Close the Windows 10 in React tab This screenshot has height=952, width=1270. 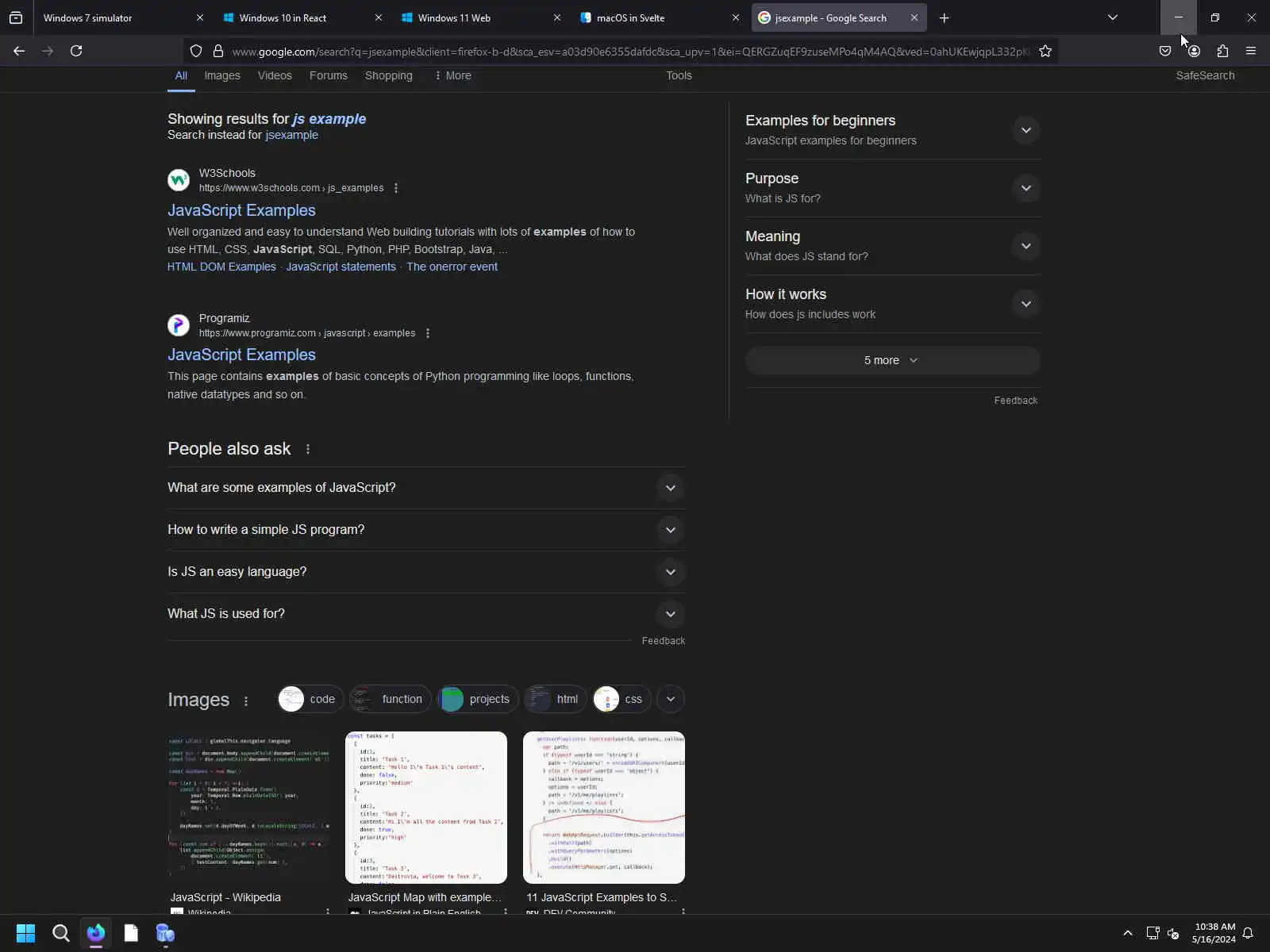(x=379, y=17)
